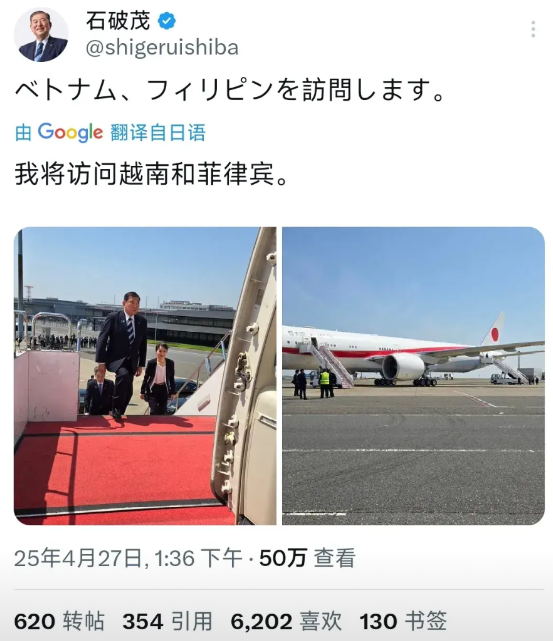553x641 pixels.
Task: Open the profile avatar photo
Action: [x=41, y=35]
